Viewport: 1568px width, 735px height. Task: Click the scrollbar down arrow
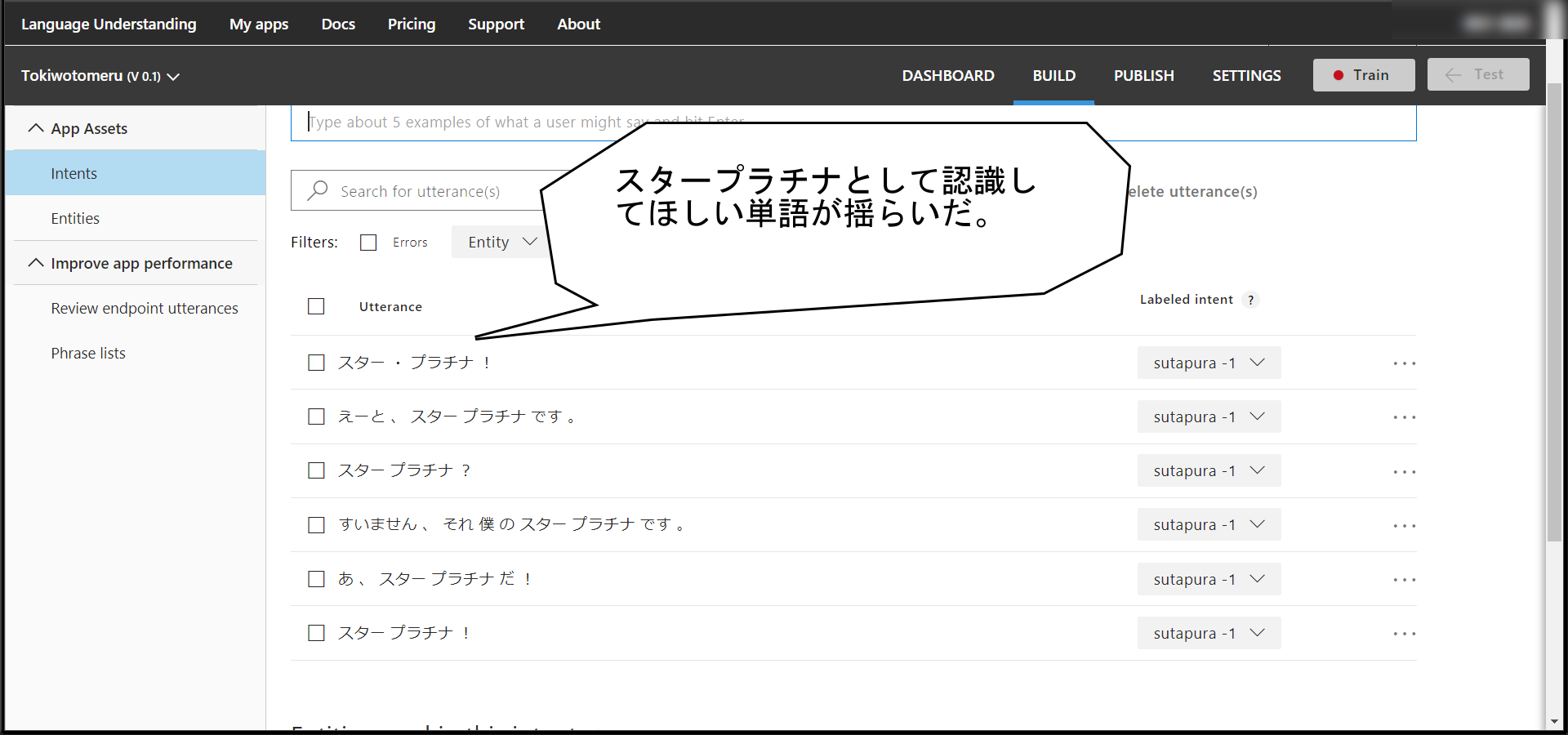1554,722
